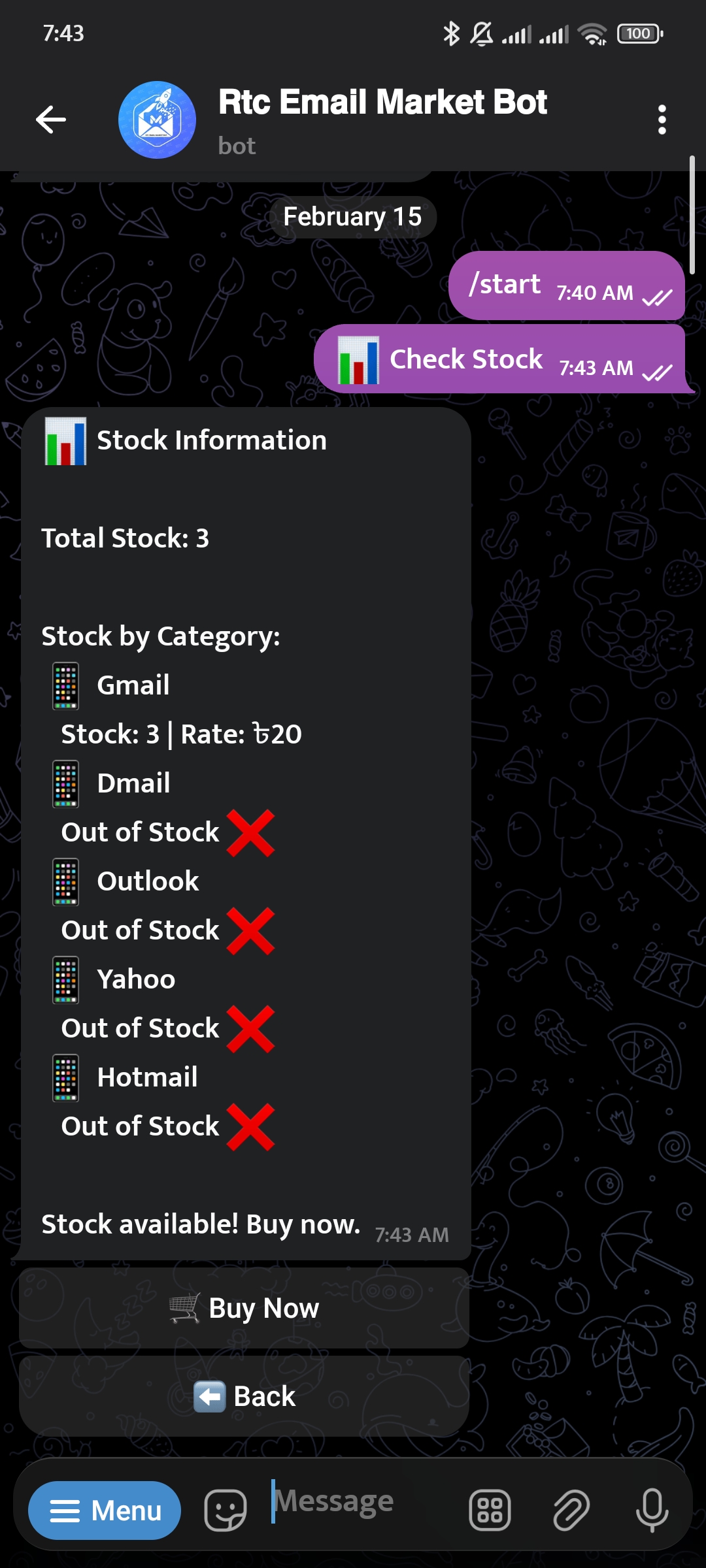The height and width of the screenshot is (1568, 706).
Task: Open the three-dot options menu
Action: tap(662, 120)
